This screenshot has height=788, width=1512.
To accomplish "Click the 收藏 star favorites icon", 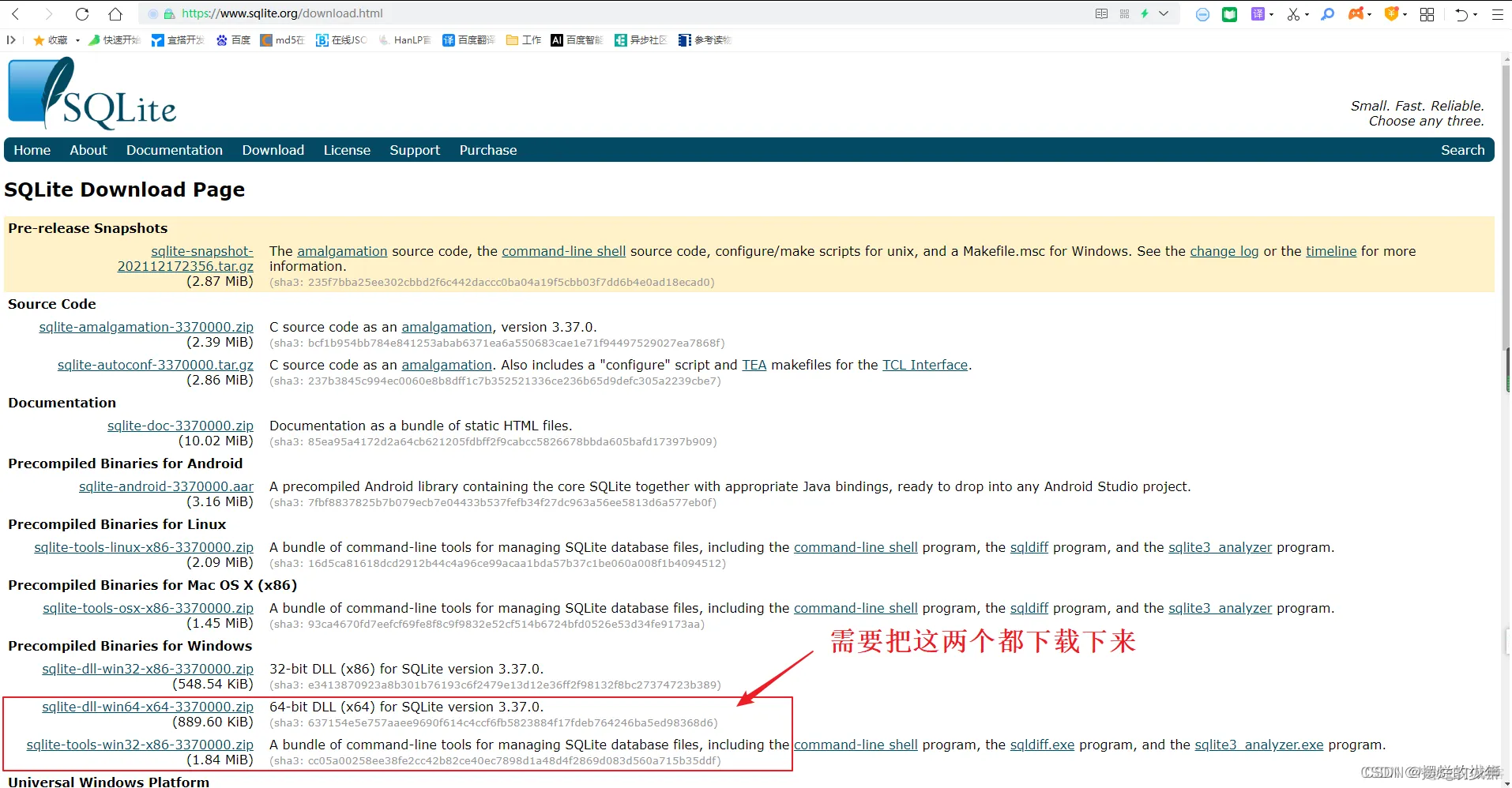I will (38, 40).
